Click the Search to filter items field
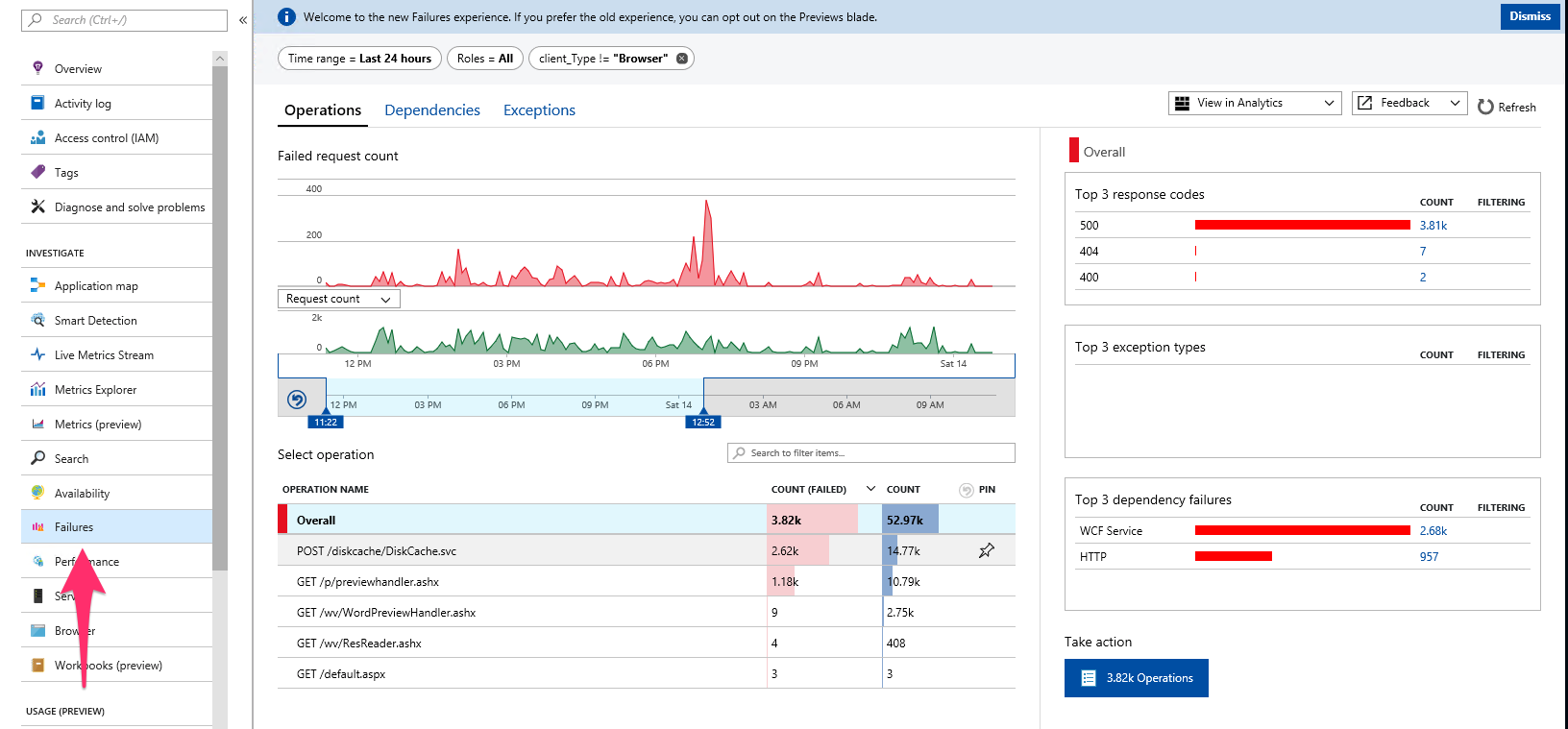The height and width of the screenshot is (729, 1568). coord(870,453)
